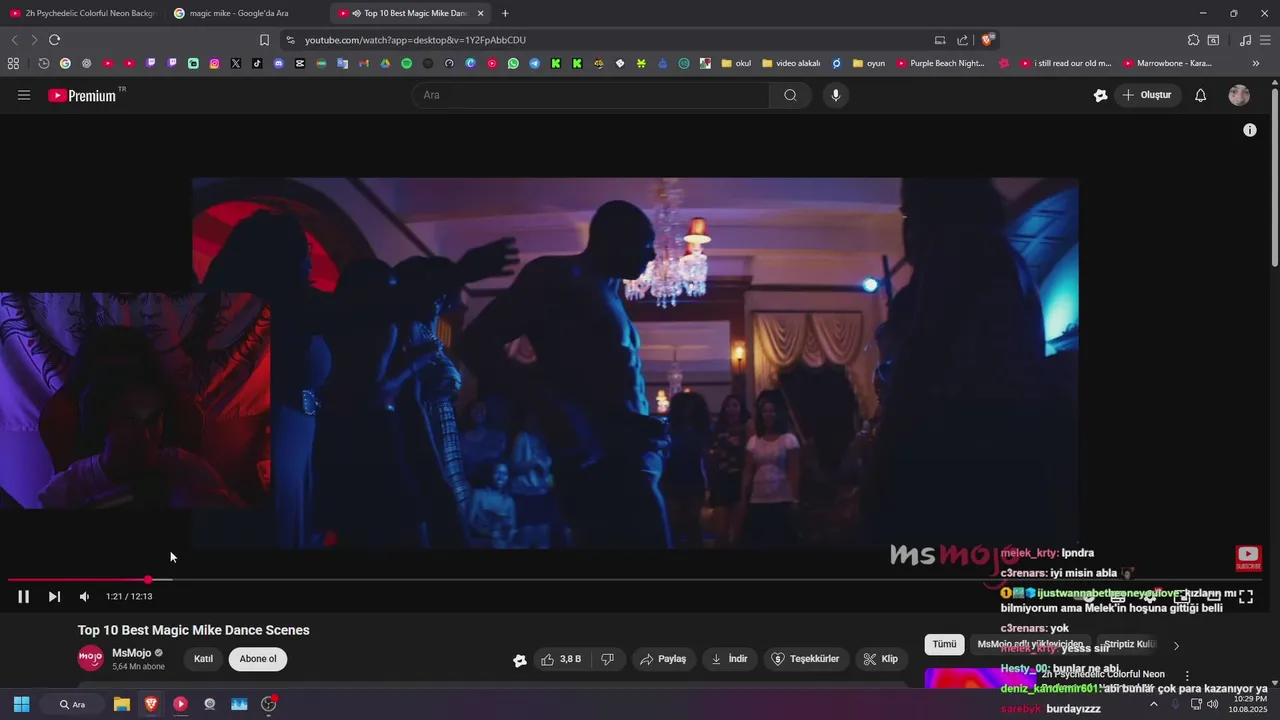1280x720 pixels.
Task: Open a new browser tab
Action: (505, 13)
